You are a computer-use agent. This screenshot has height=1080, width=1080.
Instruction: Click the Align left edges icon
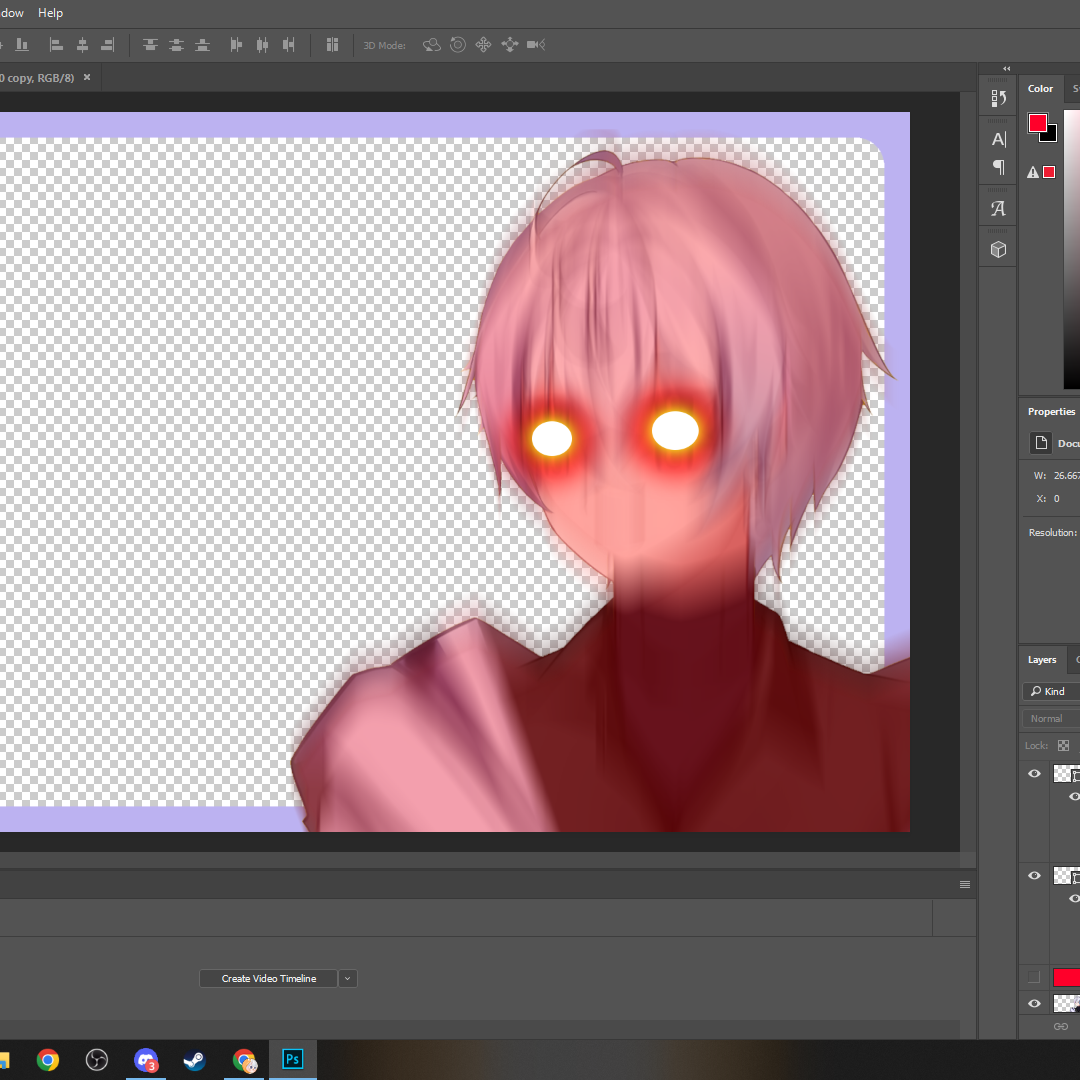click(56, 45)
